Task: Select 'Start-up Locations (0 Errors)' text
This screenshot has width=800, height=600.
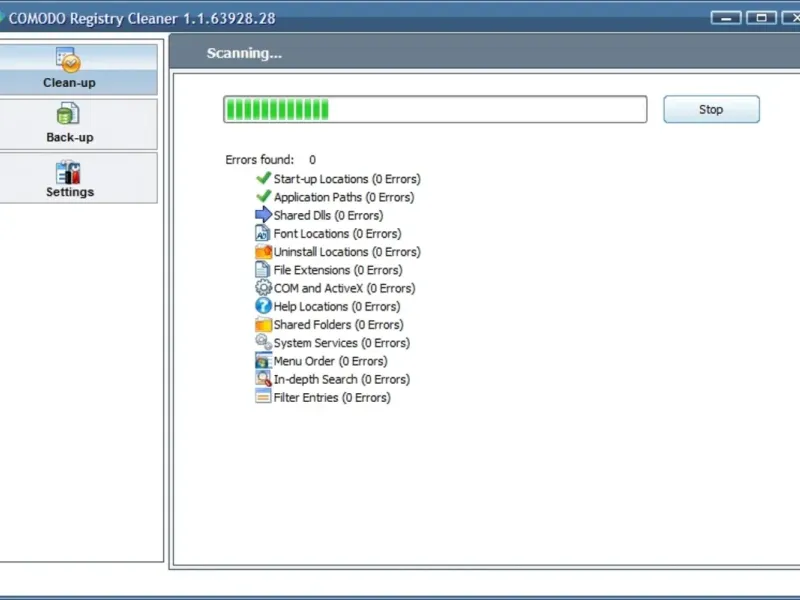Action: click(x=347, y=179)
